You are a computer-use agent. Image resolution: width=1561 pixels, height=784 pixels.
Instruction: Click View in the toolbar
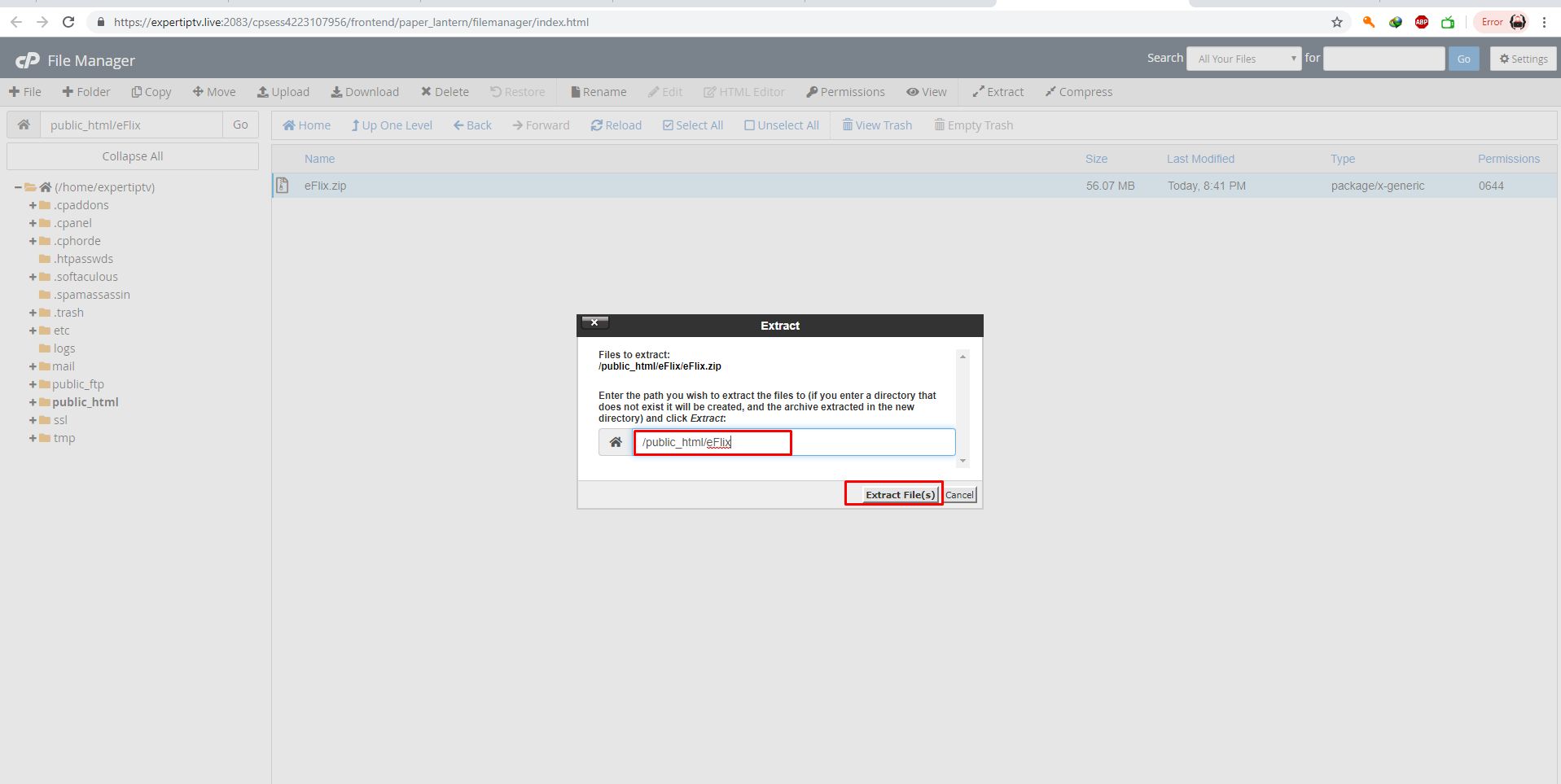point(927,92)
